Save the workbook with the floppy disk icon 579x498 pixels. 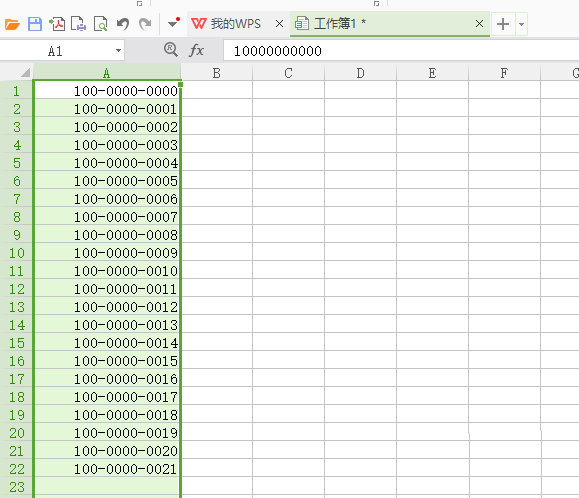pyautogui.click(x=35, y=24)
